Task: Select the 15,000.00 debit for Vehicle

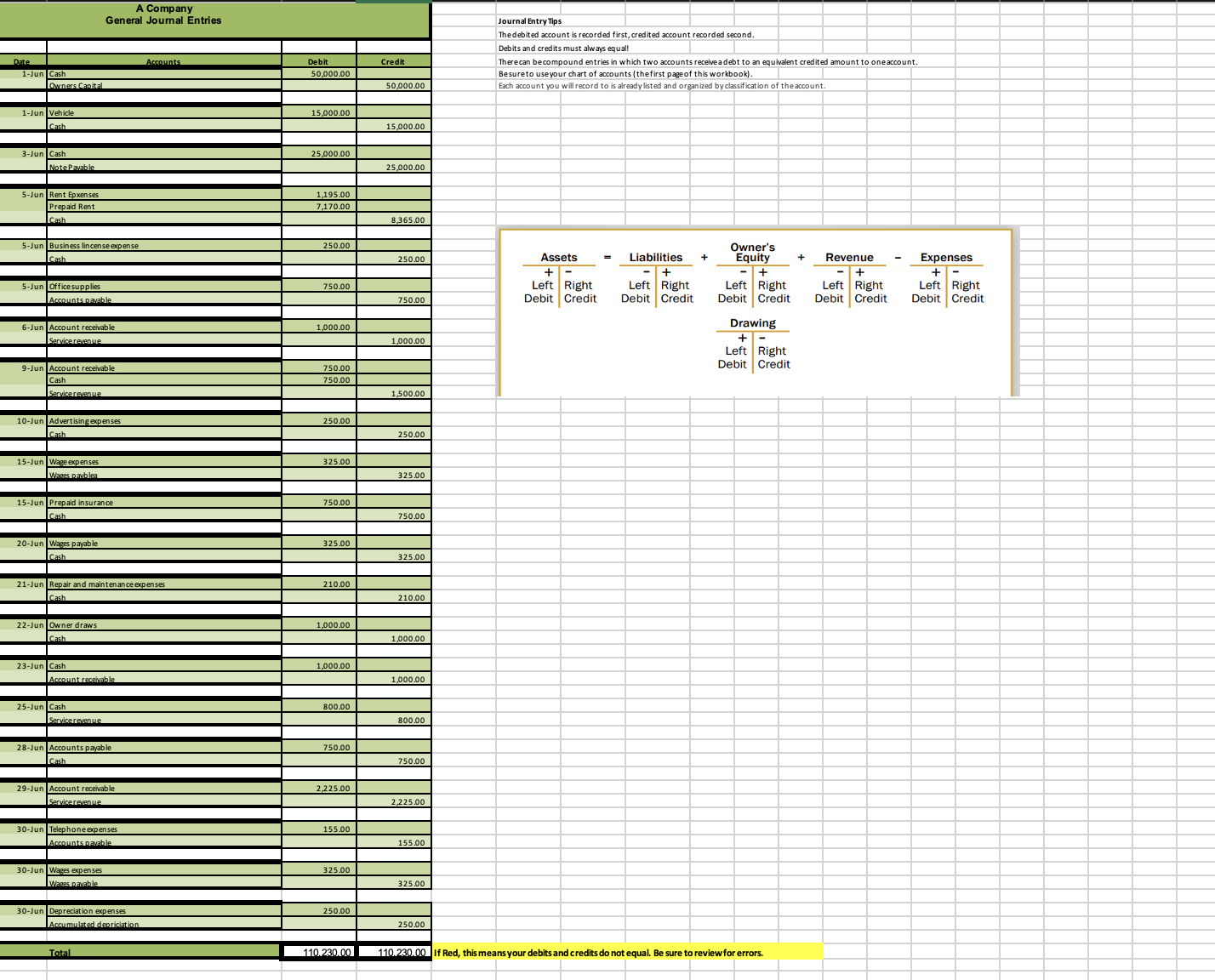Action: 318,113
